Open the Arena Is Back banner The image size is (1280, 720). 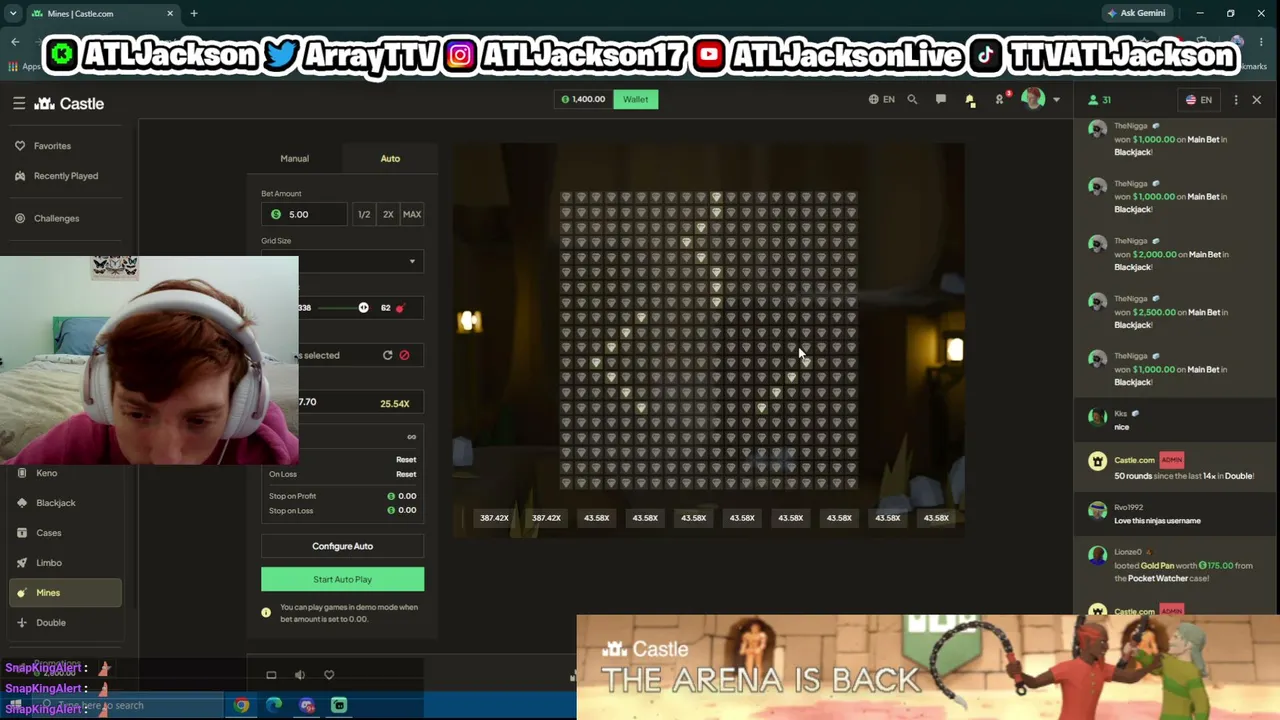928,667
